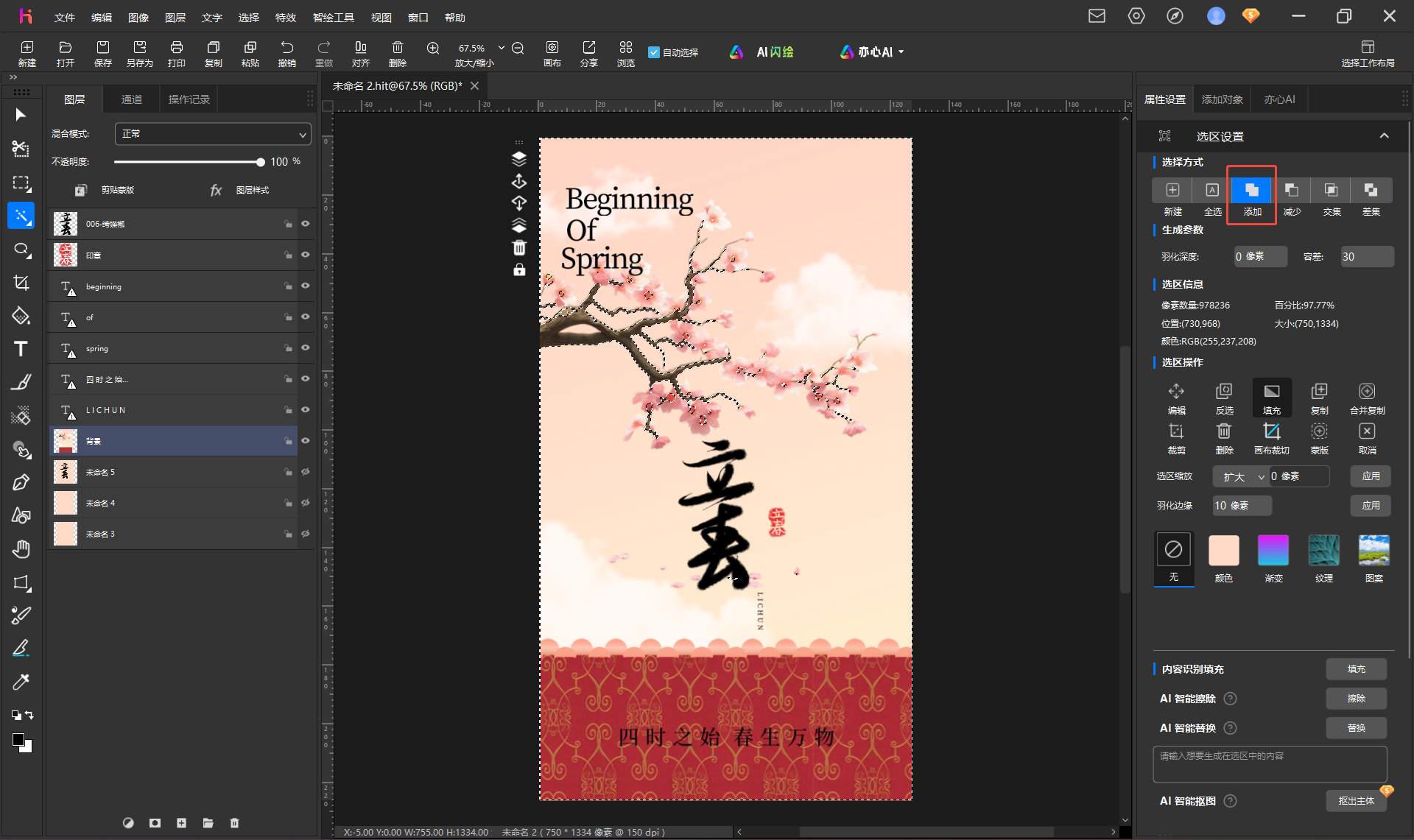The height and width of the screenshot is (840, 1414).
Task: Open the 特效 menu
Action: pos(285,17)
